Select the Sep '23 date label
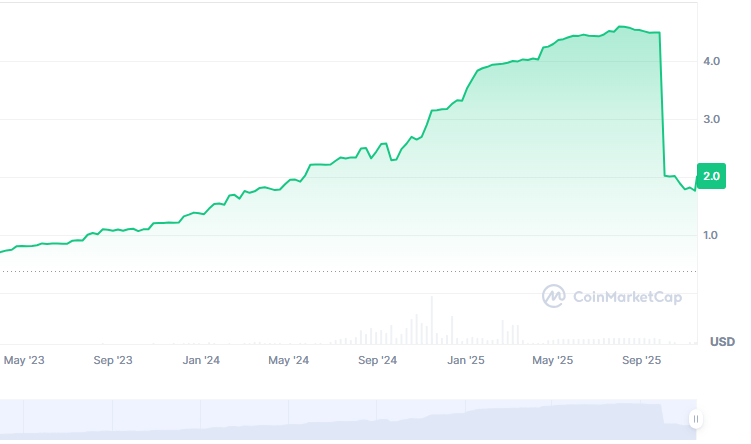 [113, 360]
